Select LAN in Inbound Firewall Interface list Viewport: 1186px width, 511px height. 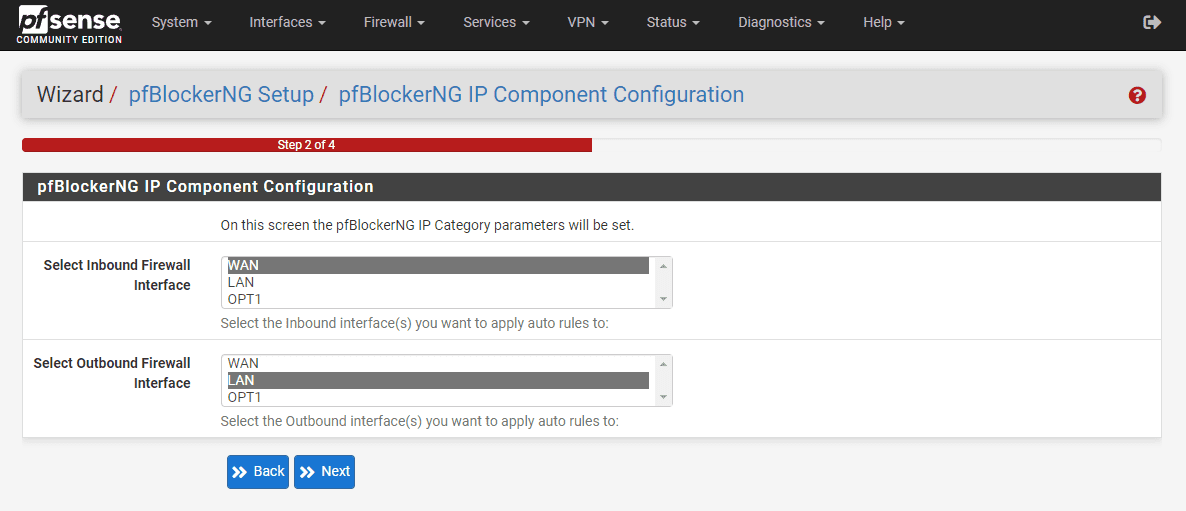pos(437,283)
